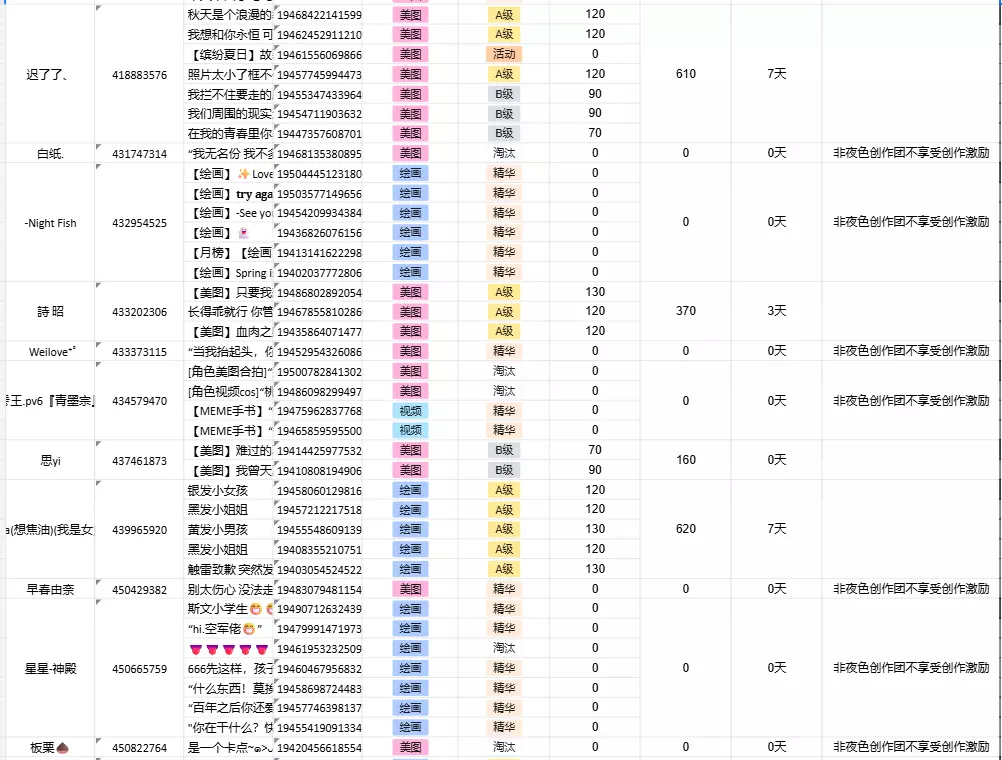Screen dimensions: 1002x760
Task: Select ID cell 432954525
Action: pyautogui.click(x=139, y=223)
